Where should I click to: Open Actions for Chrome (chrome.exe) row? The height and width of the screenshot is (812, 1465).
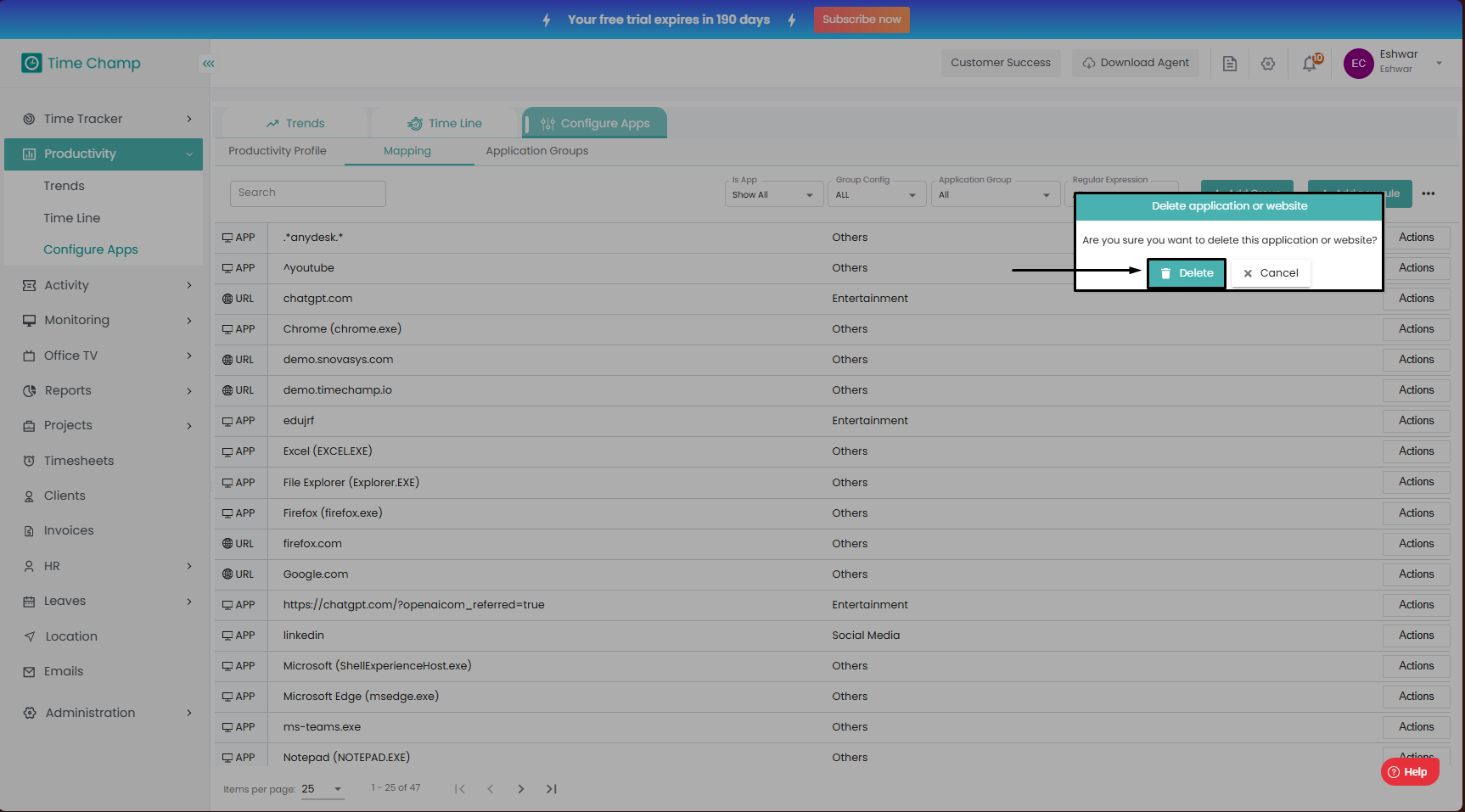1417,329
